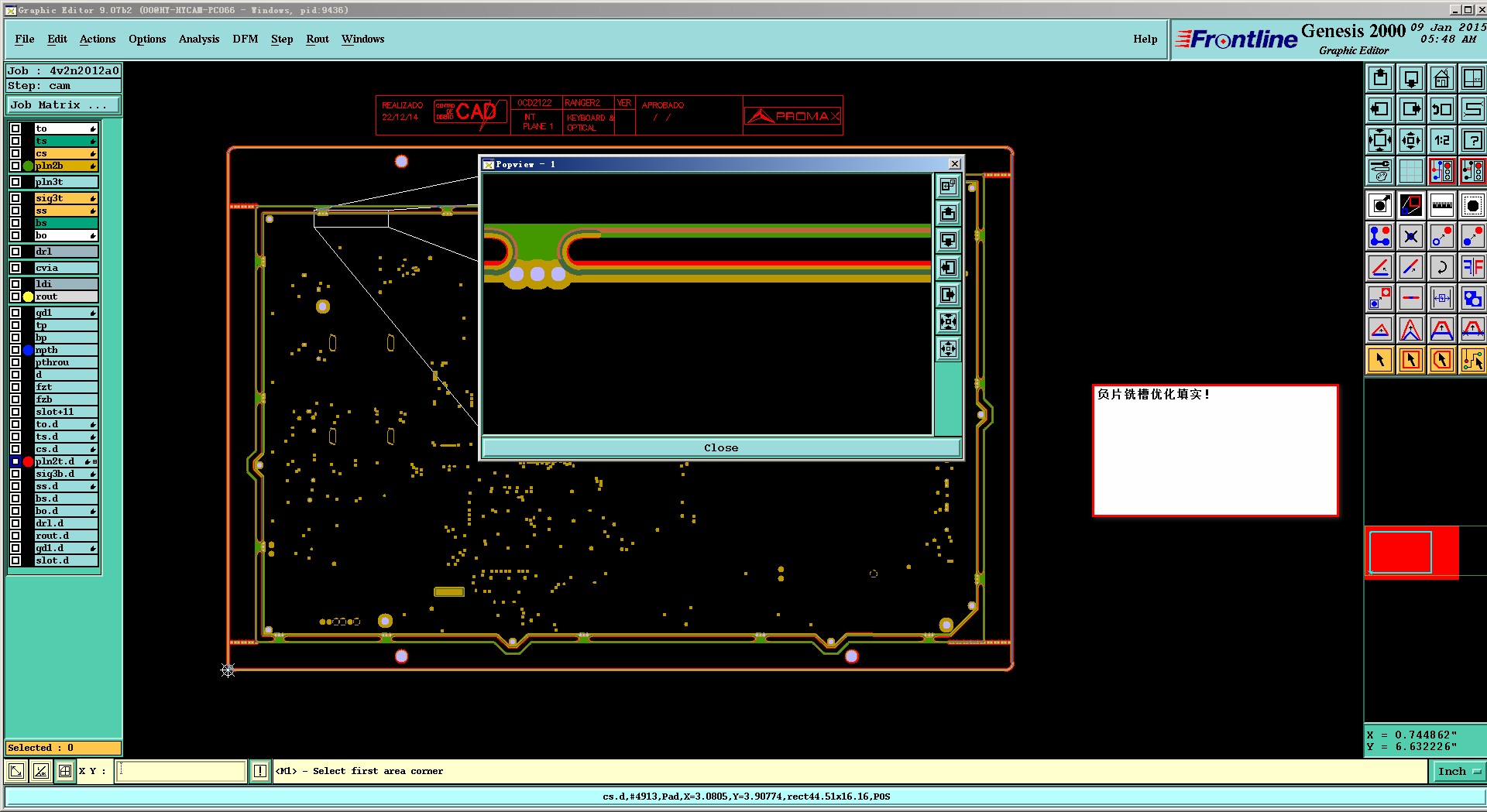Open the Actions menu

(x=98, y=39)
